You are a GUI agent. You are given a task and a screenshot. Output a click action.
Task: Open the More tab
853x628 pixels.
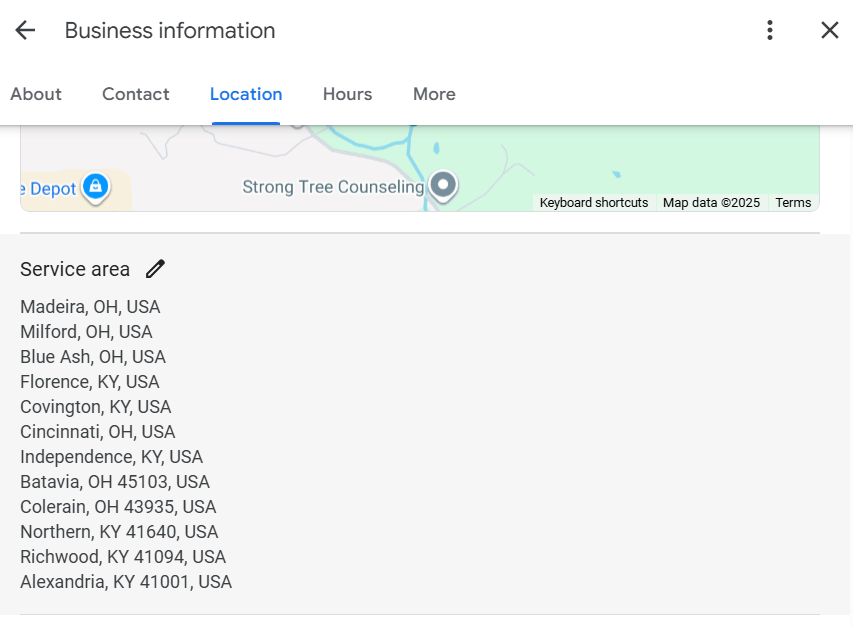coord(433,94)
